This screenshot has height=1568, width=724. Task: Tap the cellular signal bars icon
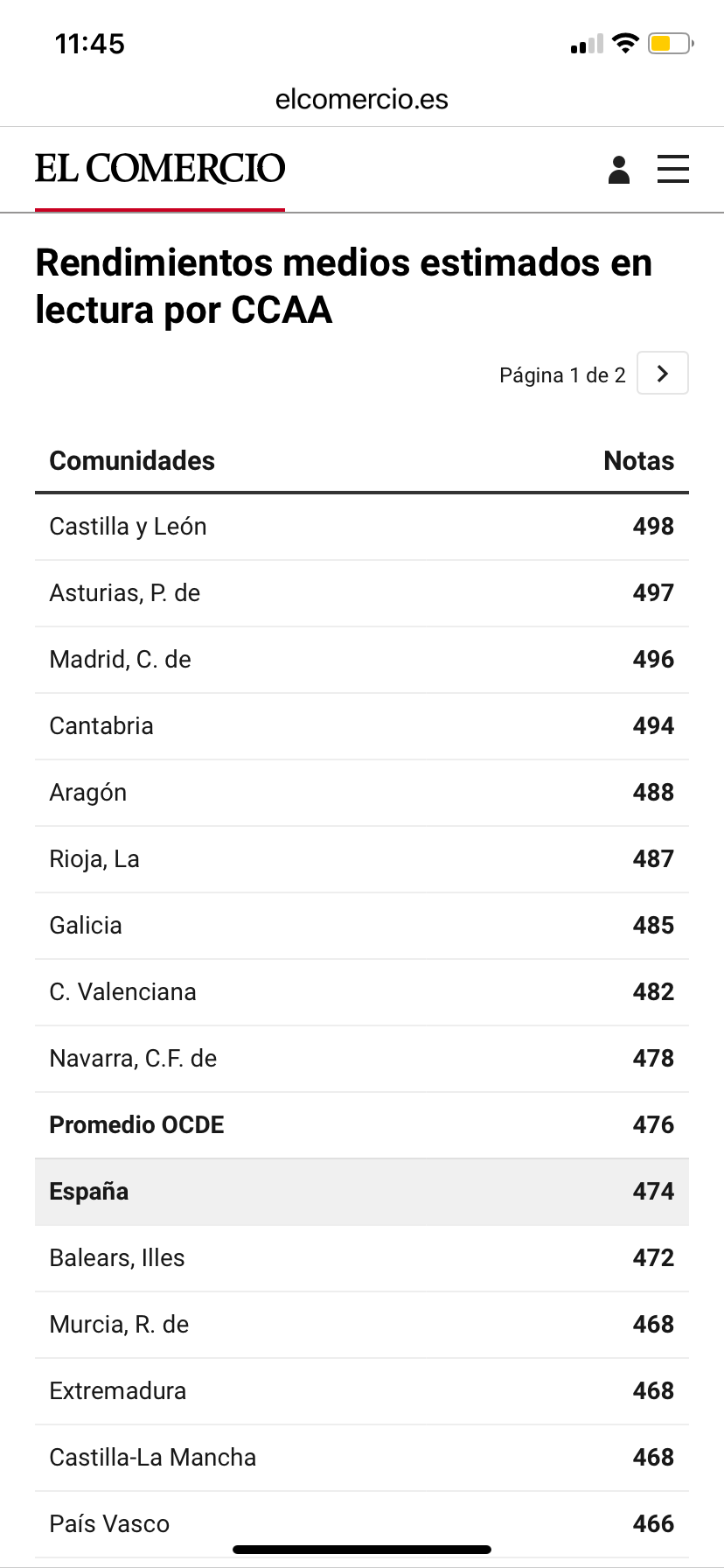tap(586, 44)
